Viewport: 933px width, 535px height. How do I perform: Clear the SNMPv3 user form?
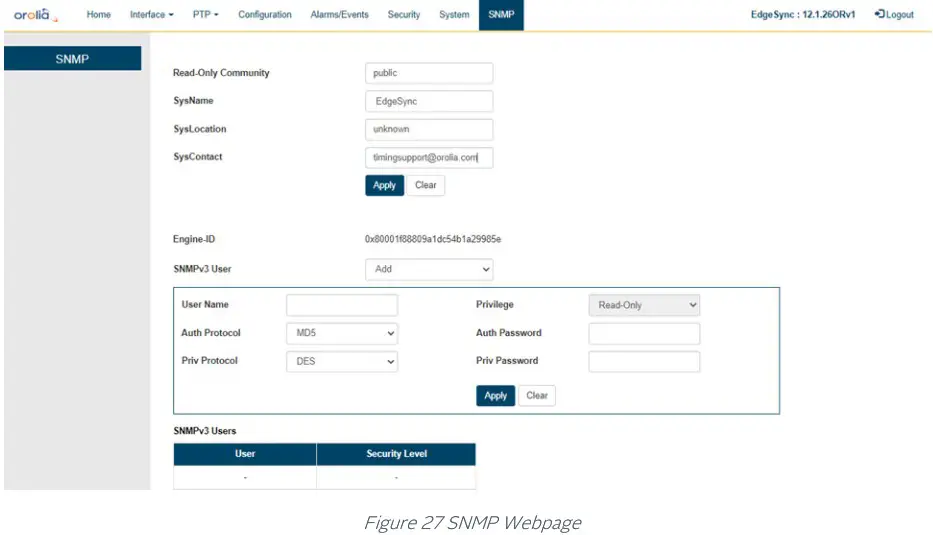tap(537, 396)
